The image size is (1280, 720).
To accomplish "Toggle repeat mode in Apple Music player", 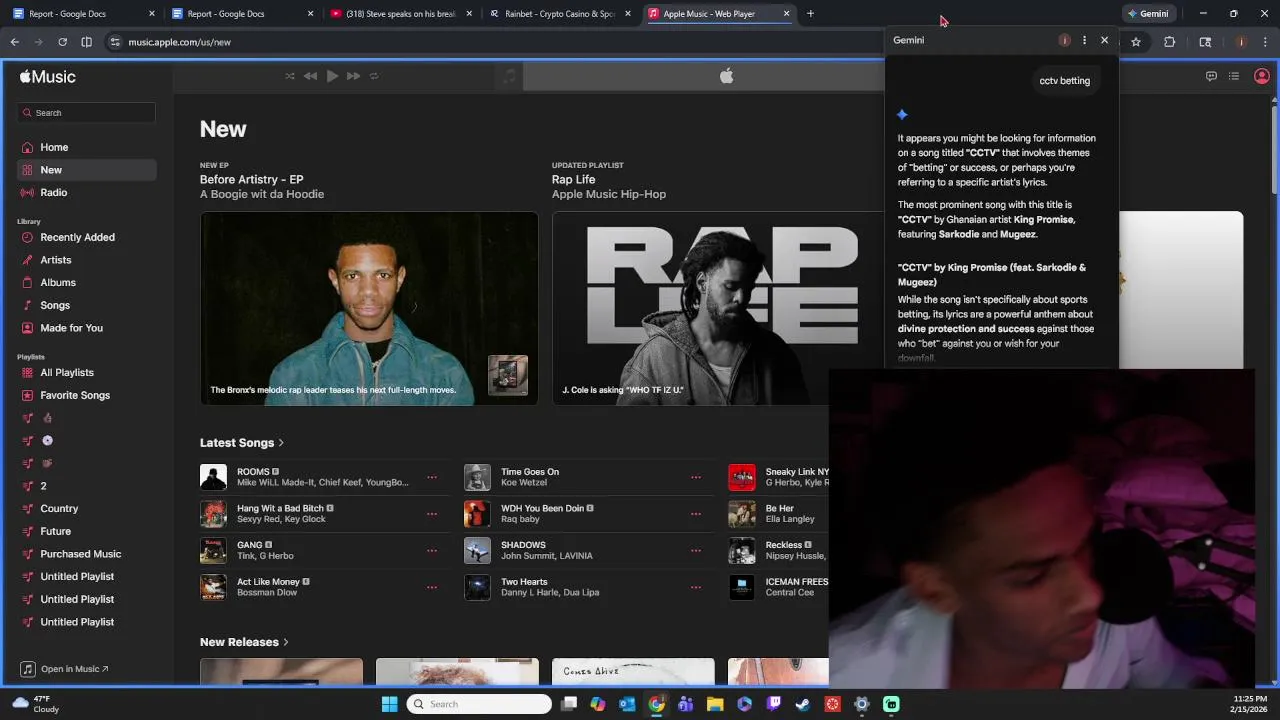I will click(x=374, y=76).
